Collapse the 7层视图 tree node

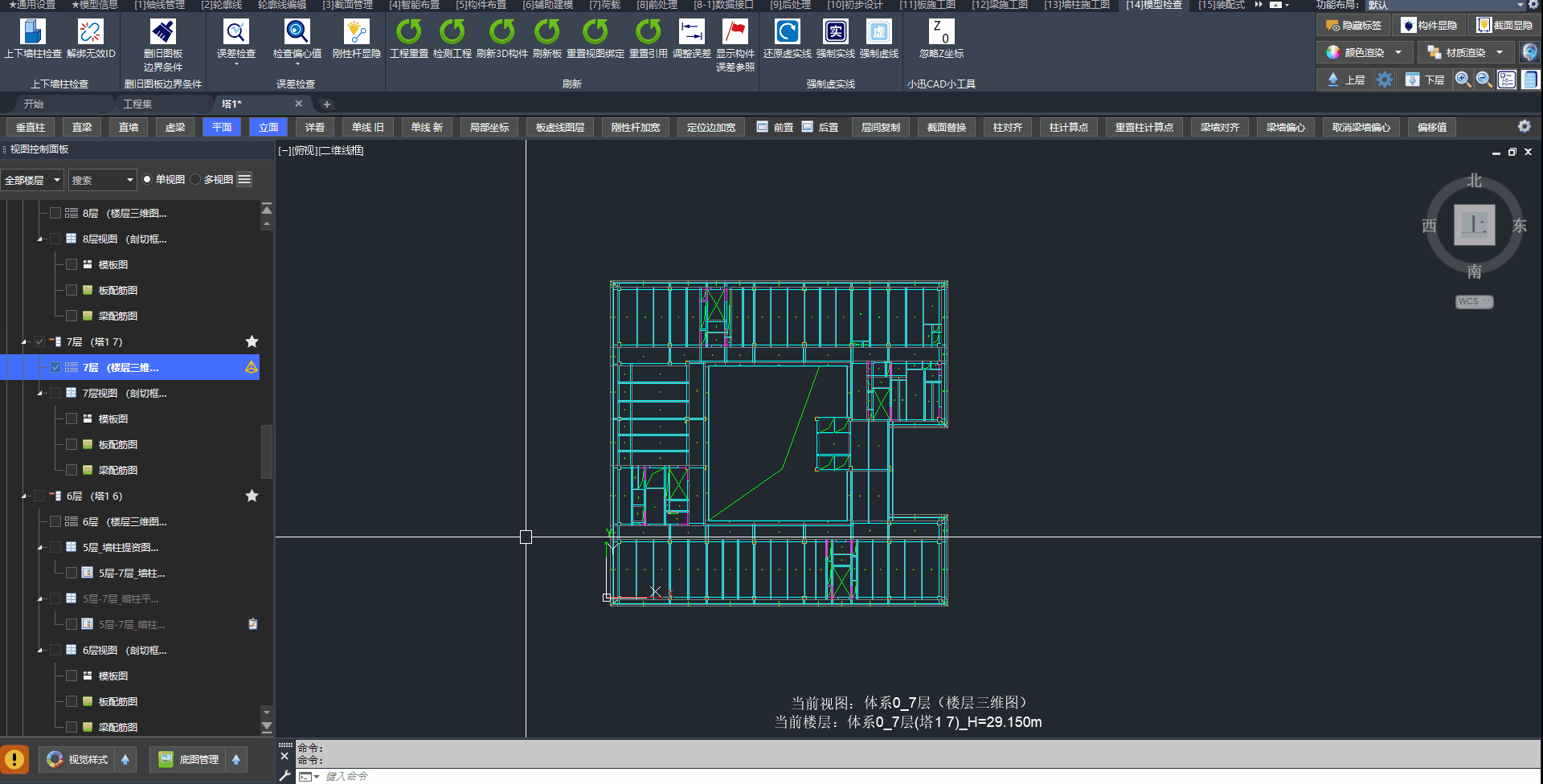[x=40, y=394]
